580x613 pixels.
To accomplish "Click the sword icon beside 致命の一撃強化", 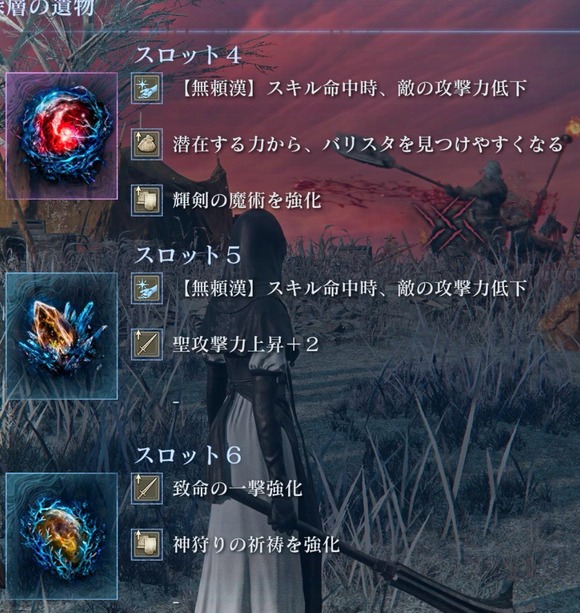I will click(x=147, y=489).
